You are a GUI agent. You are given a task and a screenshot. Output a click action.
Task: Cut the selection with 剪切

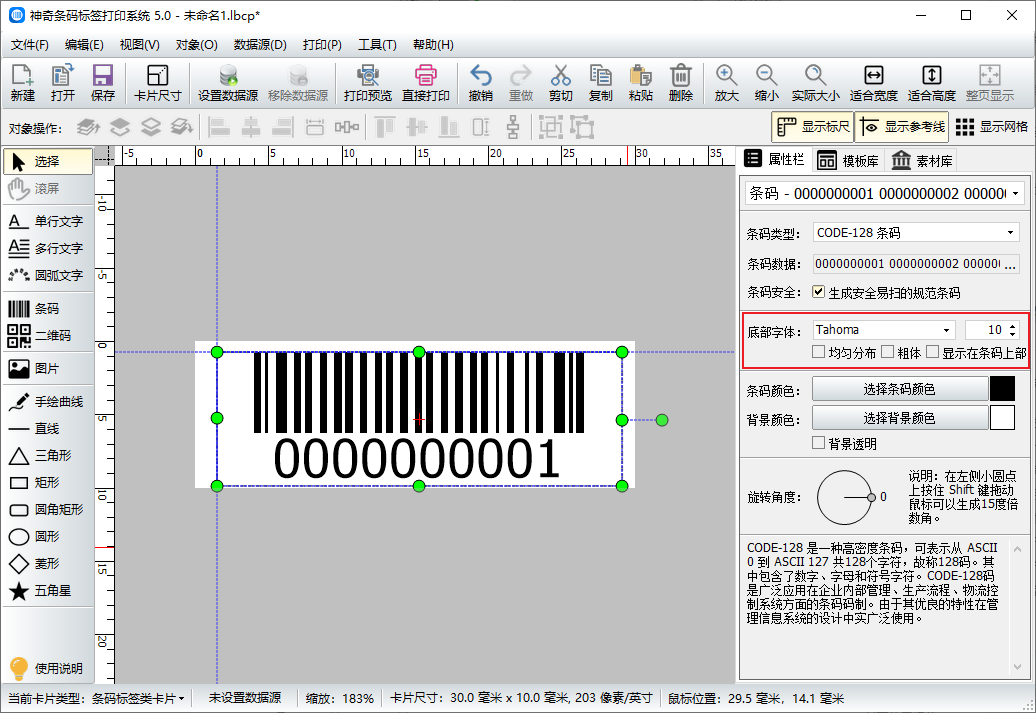point(560,83)
